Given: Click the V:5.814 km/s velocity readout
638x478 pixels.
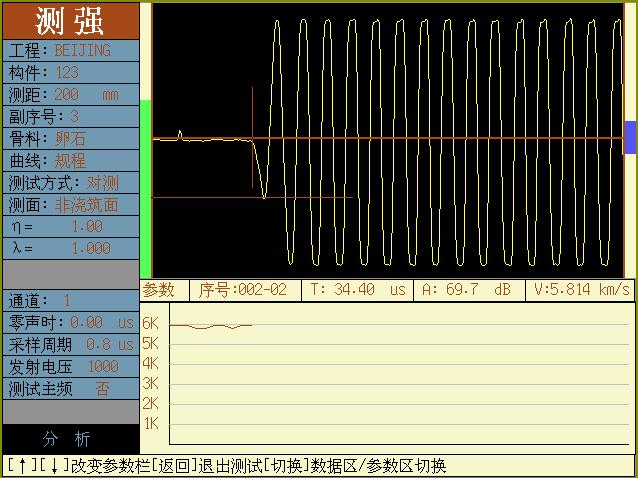Looking at the screenshot, I should pos(581,289).
